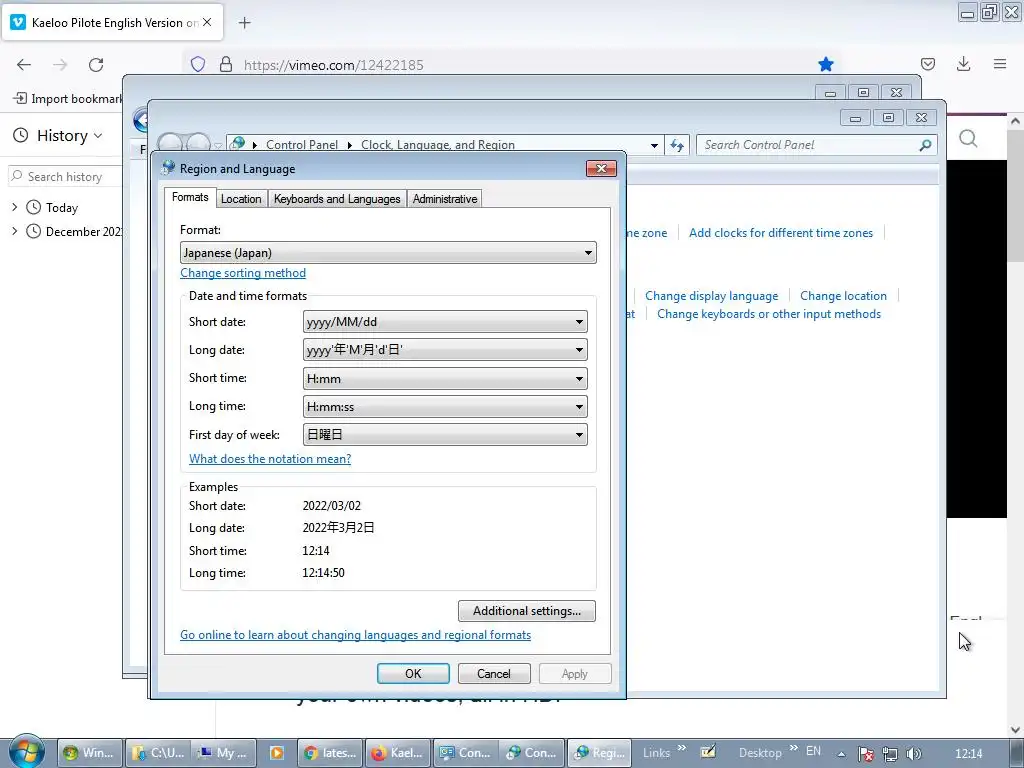This screenshot has height=768, width=1024.
Task: Reload the Vimeo page
Action: [96, 65]
